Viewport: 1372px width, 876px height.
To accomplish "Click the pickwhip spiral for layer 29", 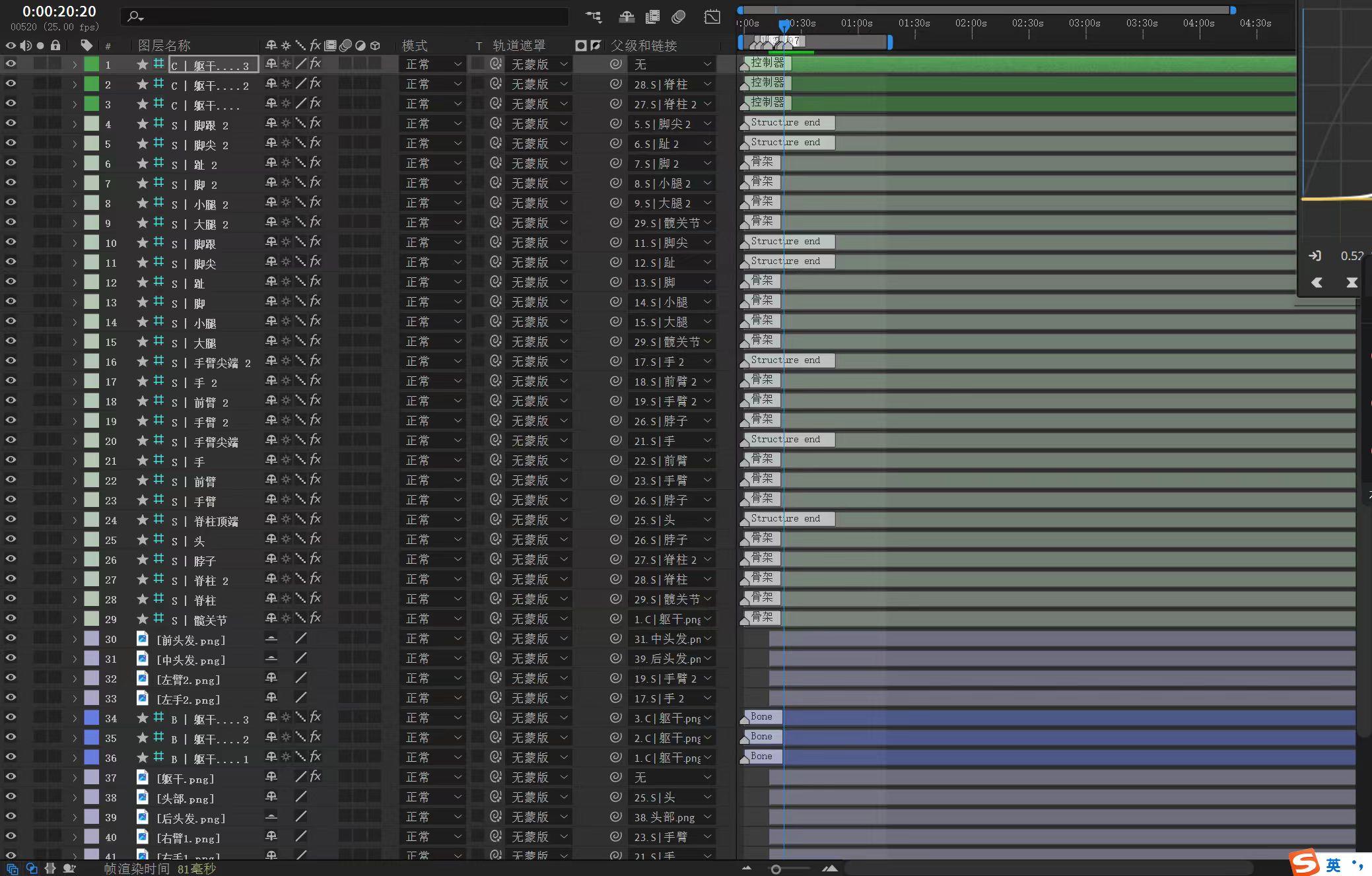I will [615, 619].
